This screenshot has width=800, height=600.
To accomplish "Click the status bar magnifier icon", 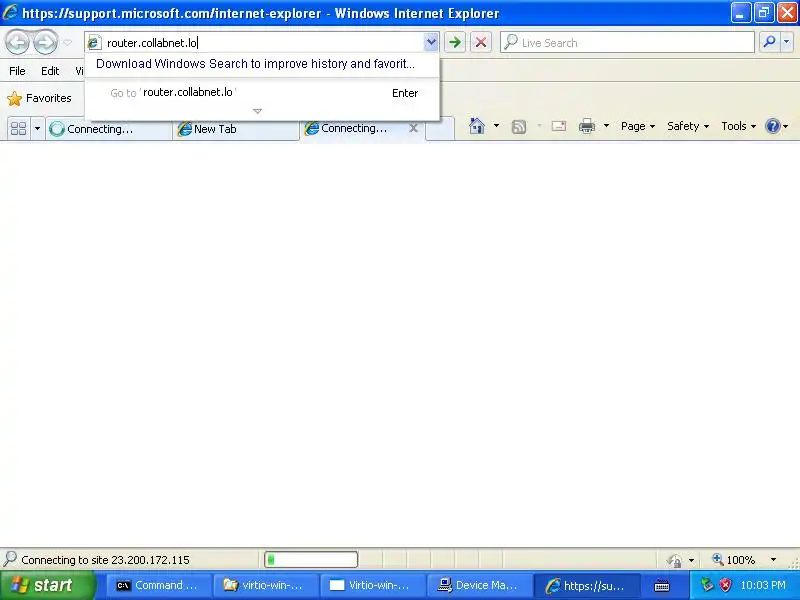I will pos(10,559).
